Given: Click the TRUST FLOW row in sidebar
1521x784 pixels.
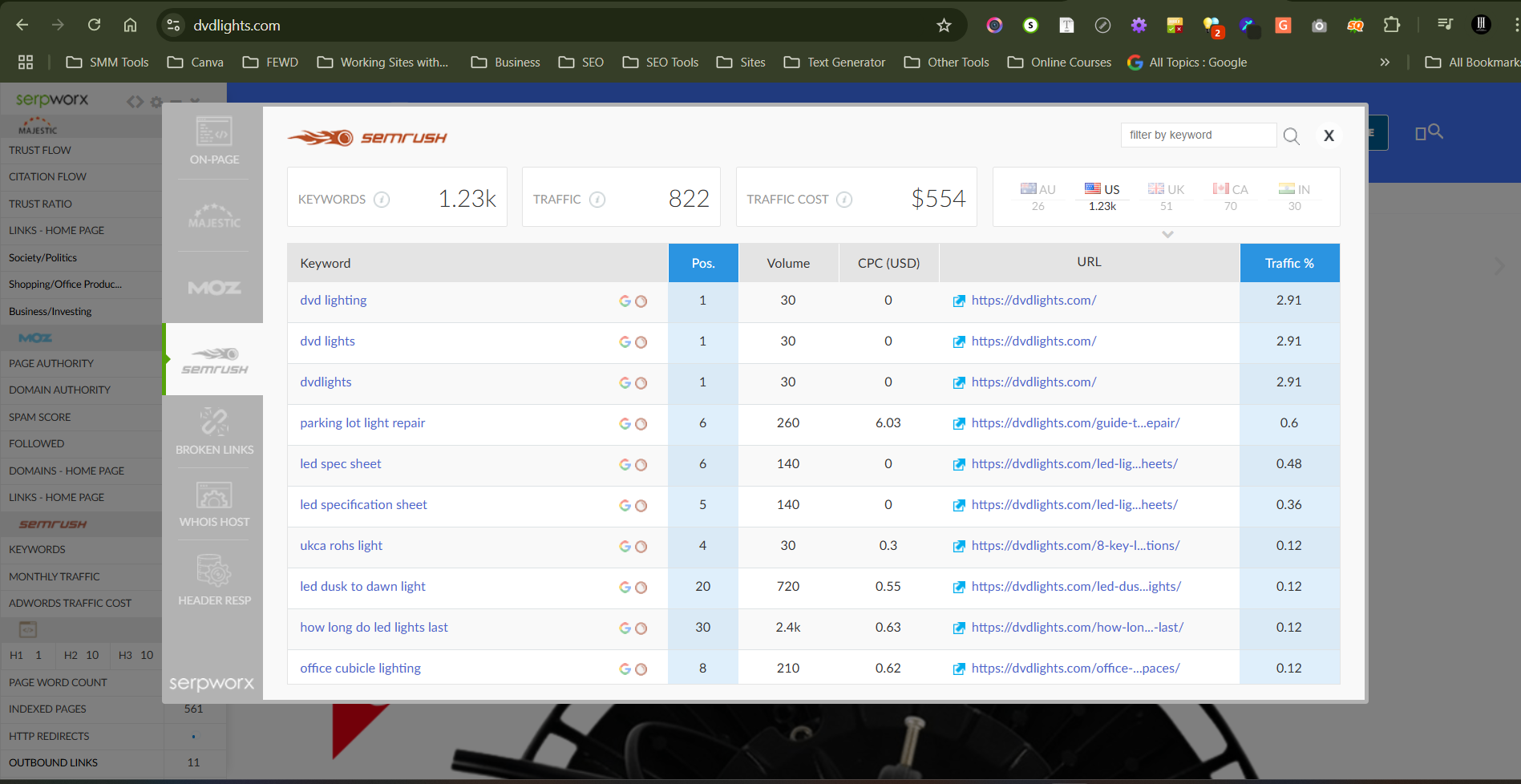Looking at the screenshot, I should coord(81,150).
